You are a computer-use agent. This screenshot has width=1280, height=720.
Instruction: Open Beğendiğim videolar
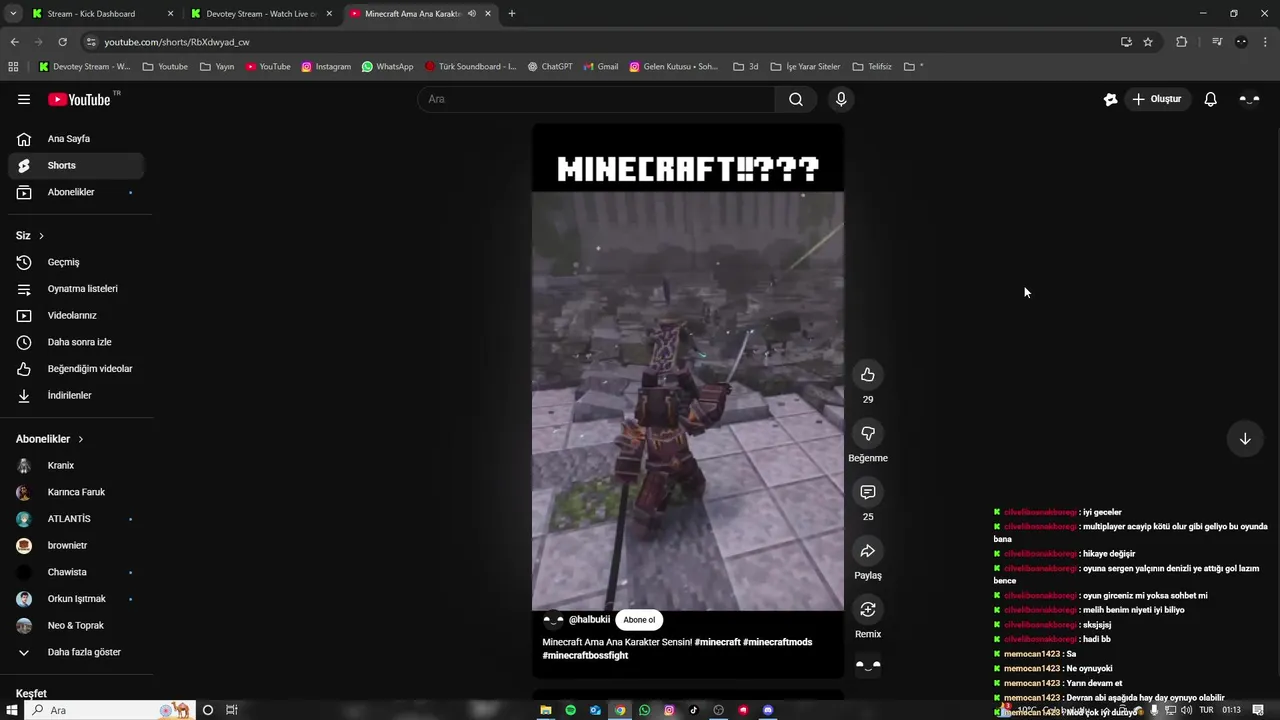76,369
